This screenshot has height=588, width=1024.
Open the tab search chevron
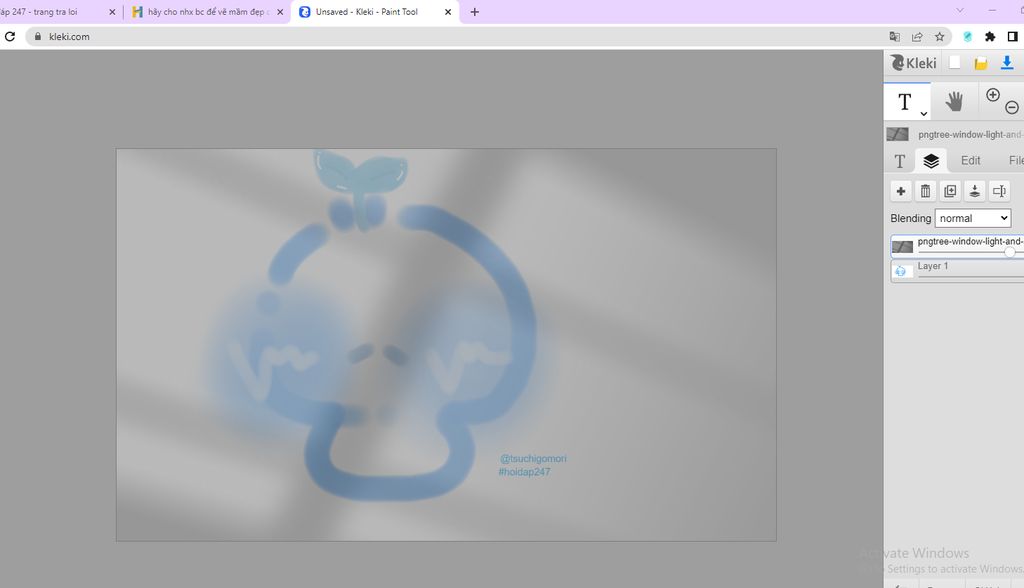coord(960,10)
